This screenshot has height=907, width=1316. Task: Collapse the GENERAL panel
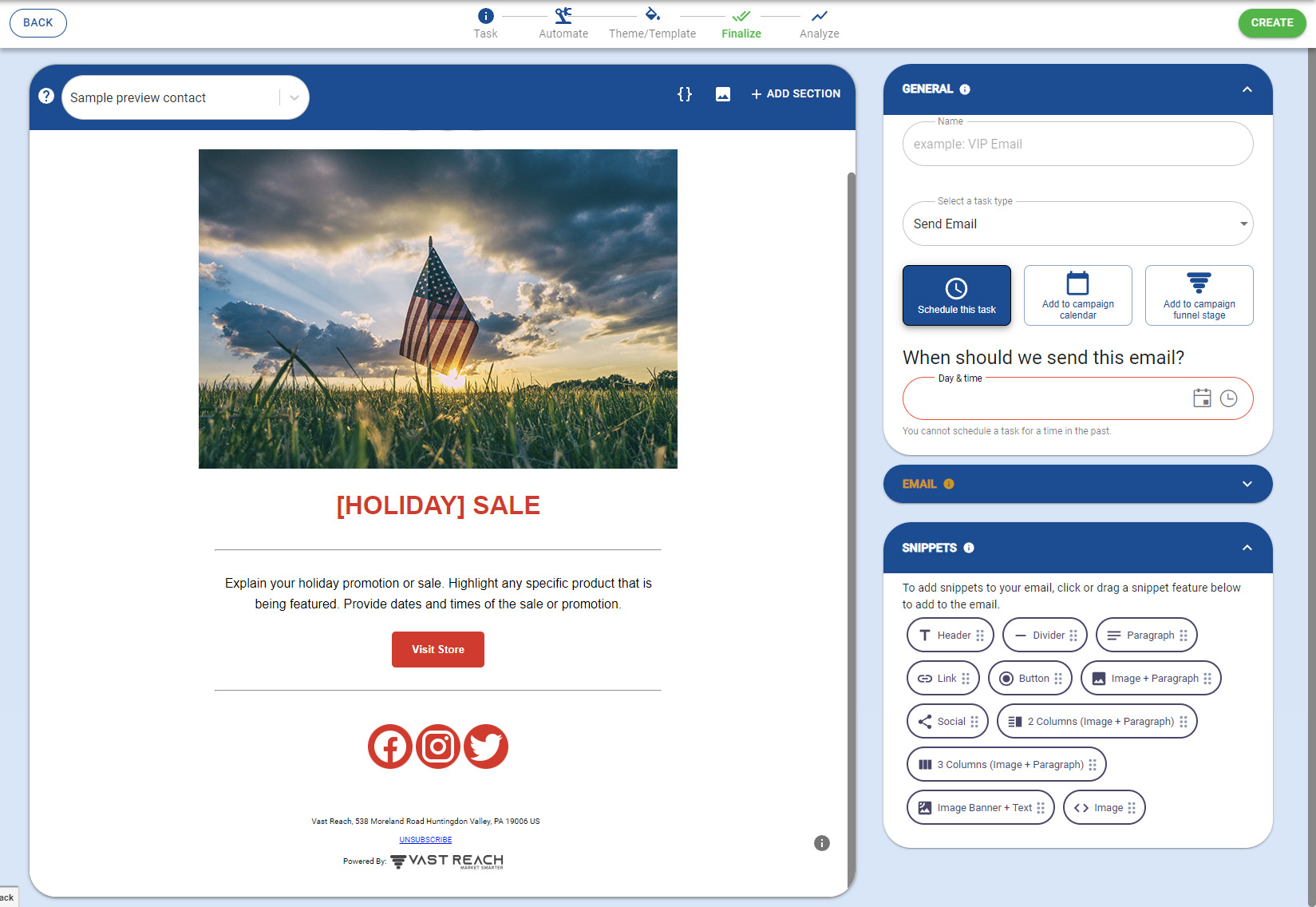[x=1247, y=89]
